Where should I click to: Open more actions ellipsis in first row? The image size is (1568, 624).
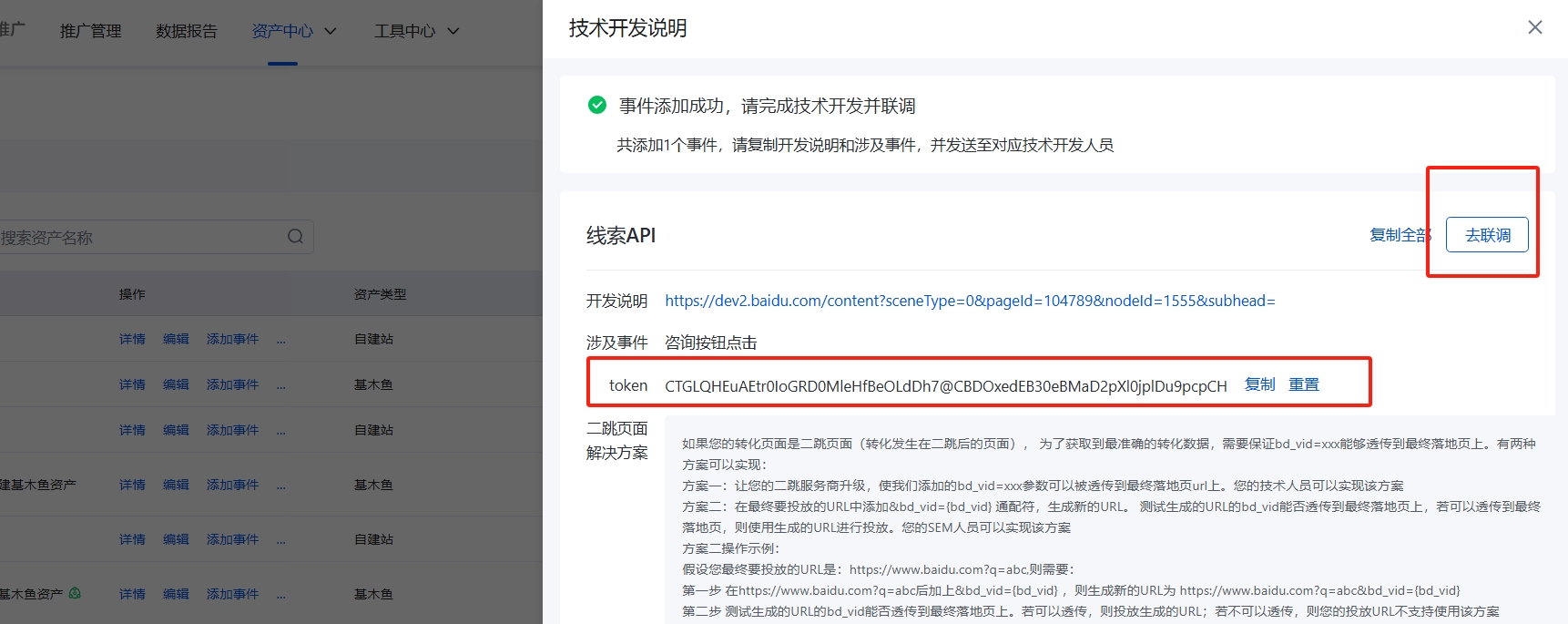click(x=281, y=339)
